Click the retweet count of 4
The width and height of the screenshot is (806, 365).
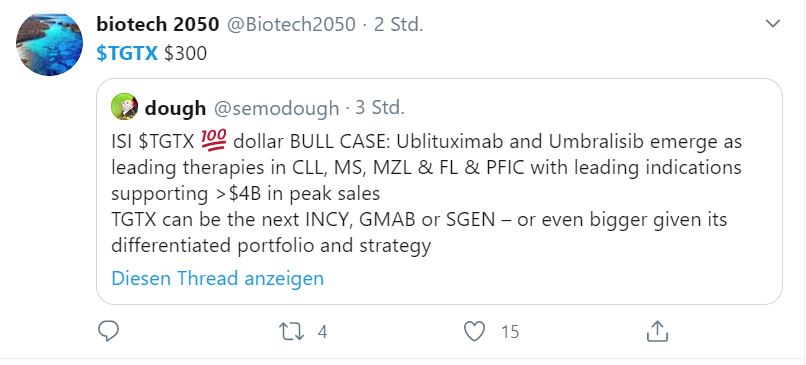(322, 332)
